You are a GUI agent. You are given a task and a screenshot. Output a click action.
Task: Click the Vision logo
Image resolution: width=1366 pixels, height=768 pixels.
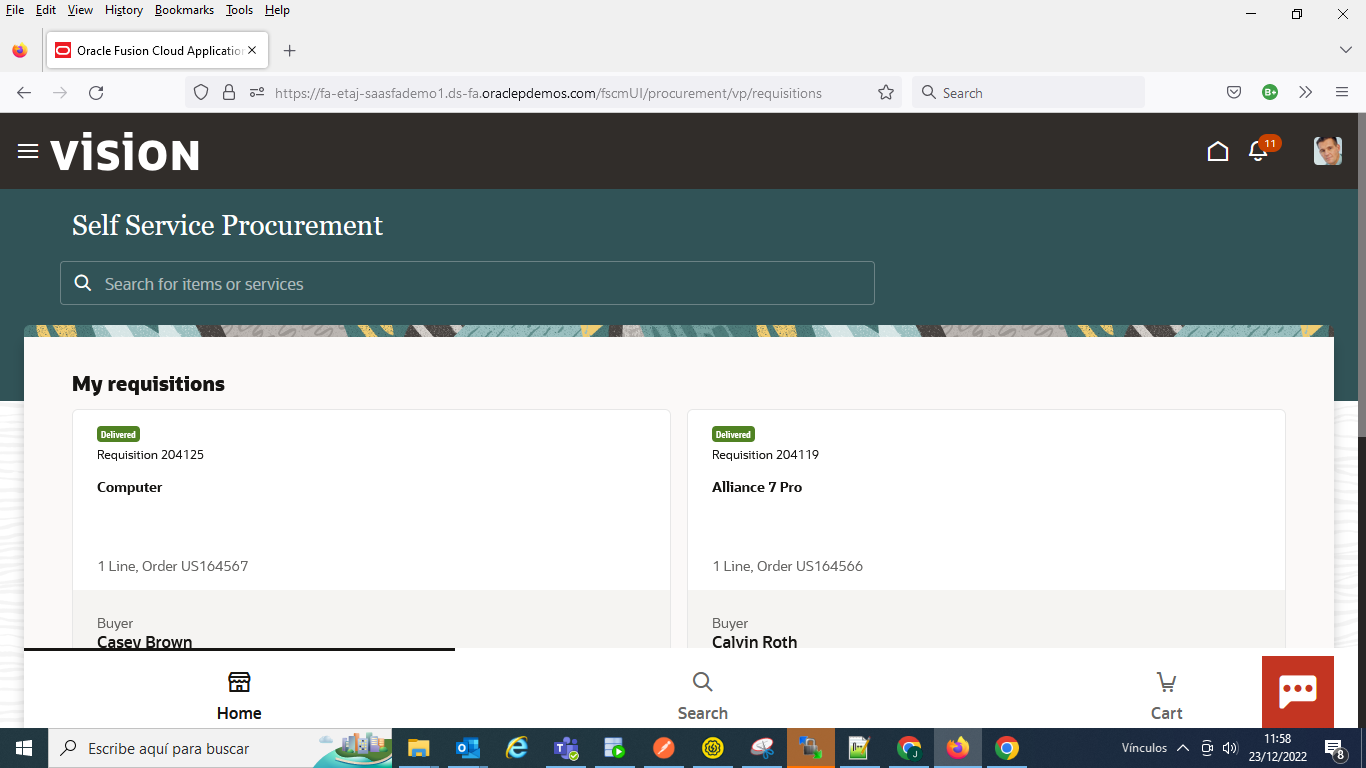coord(125,153)
